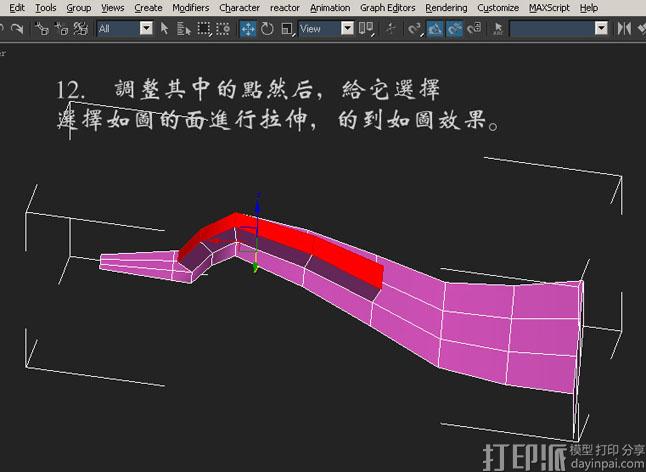The height and width of the screenshot is (472, 646).
Task: Open the Graph Editors menu
Action: pyautogui.click(x=387, y=7)
